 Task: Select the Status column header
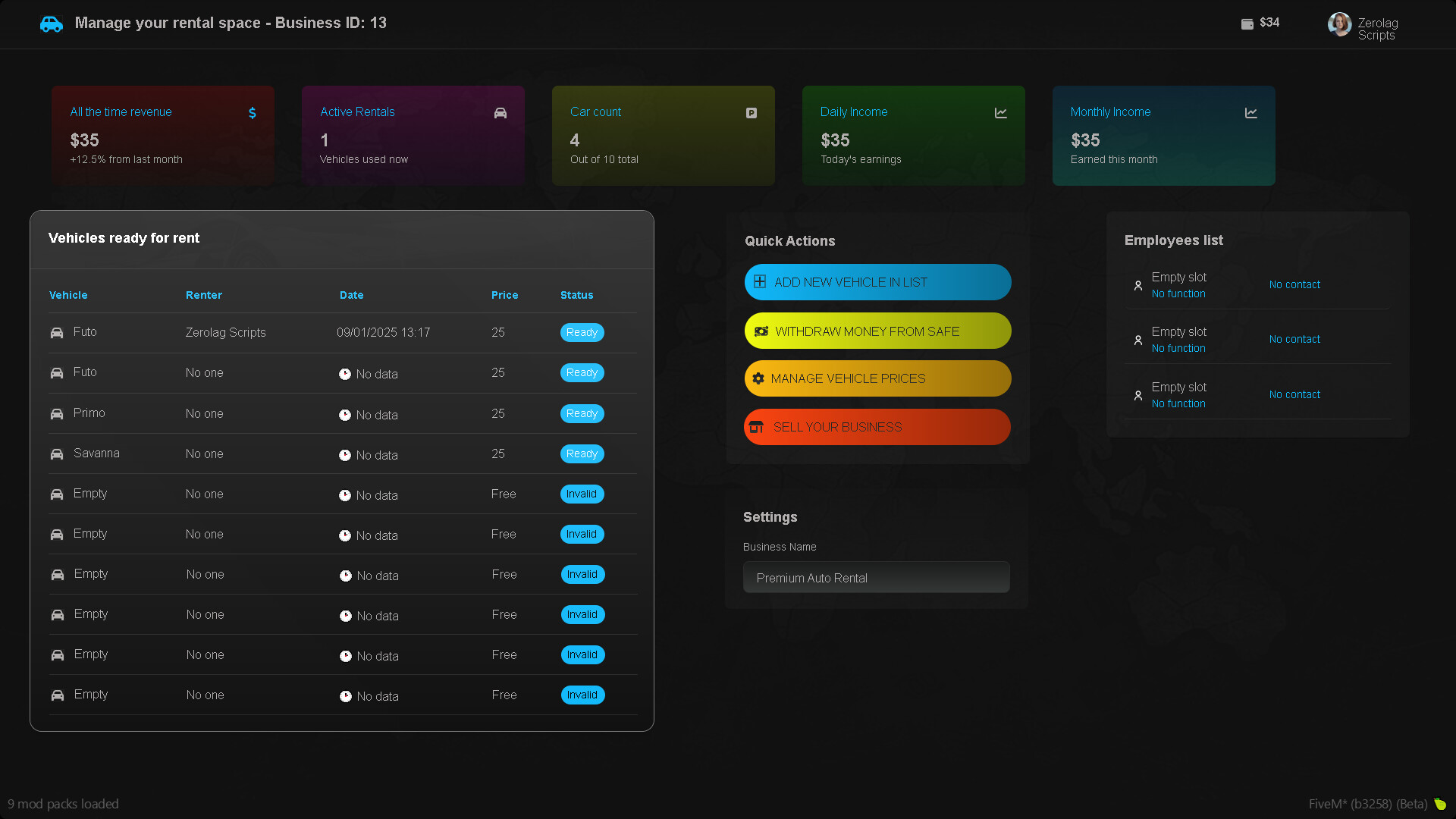click(576, 295)
